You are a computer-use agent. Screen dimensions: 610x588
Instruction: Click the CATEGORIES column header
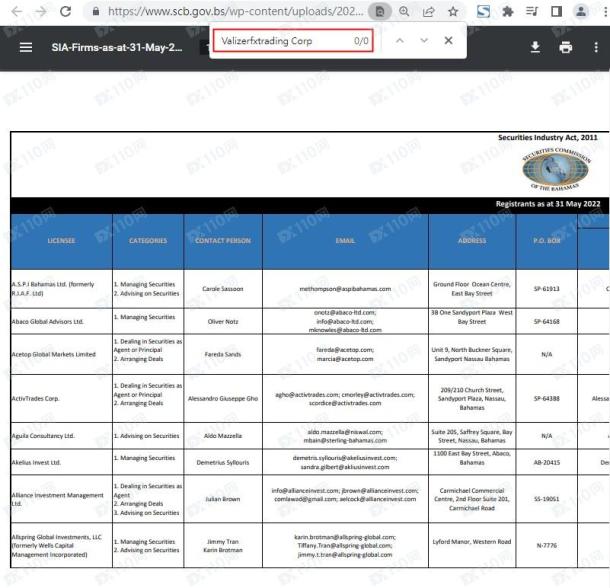[x=148, y=241]
